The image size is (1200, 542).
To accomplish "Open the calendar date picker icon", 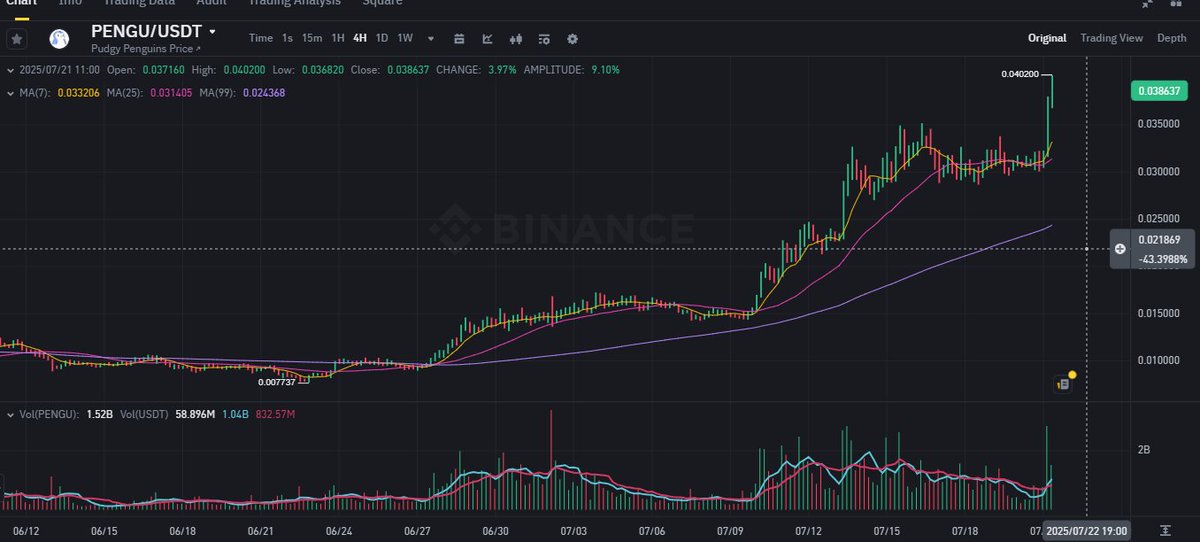I will click(x=459, y=39).
